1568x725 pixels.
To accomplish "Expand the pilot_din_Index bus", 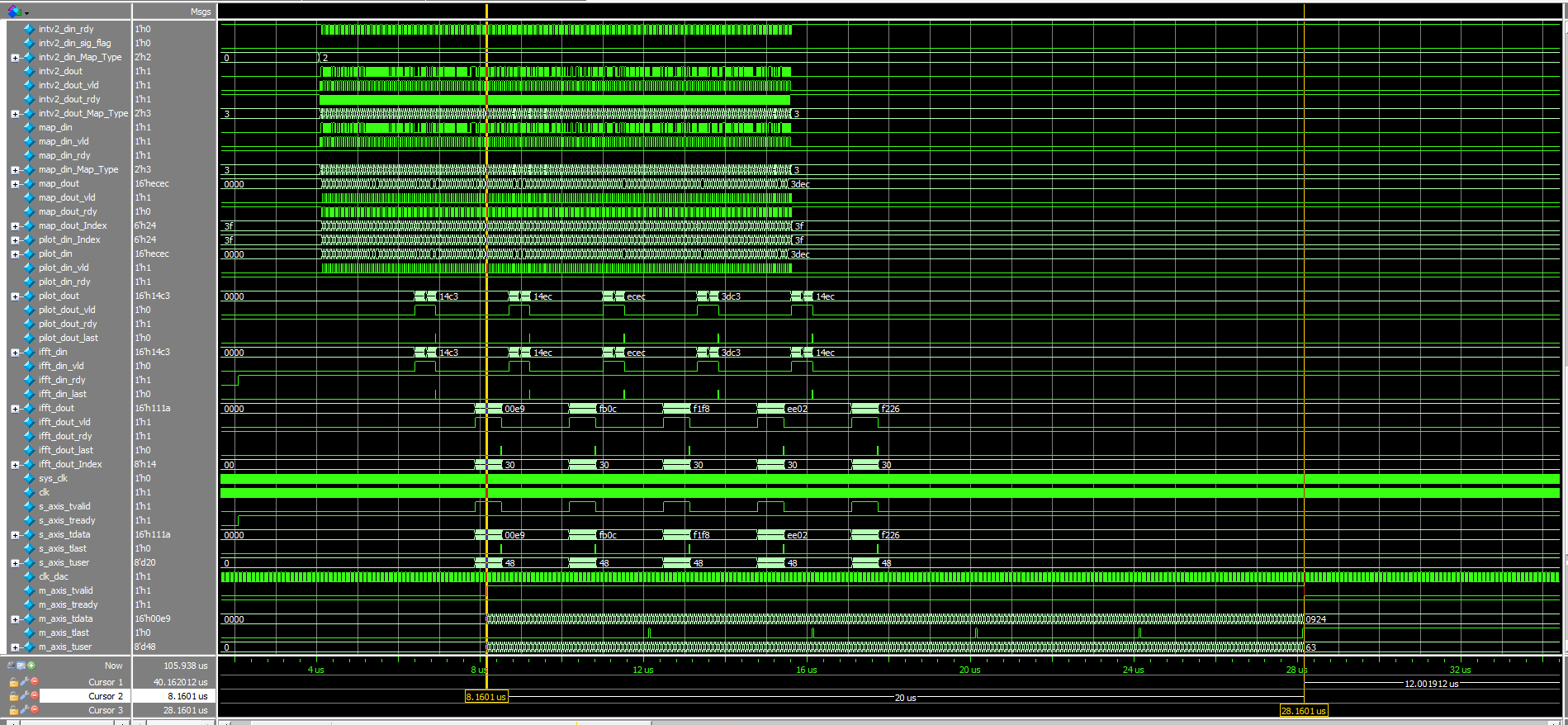I will [x=15, y=240].
